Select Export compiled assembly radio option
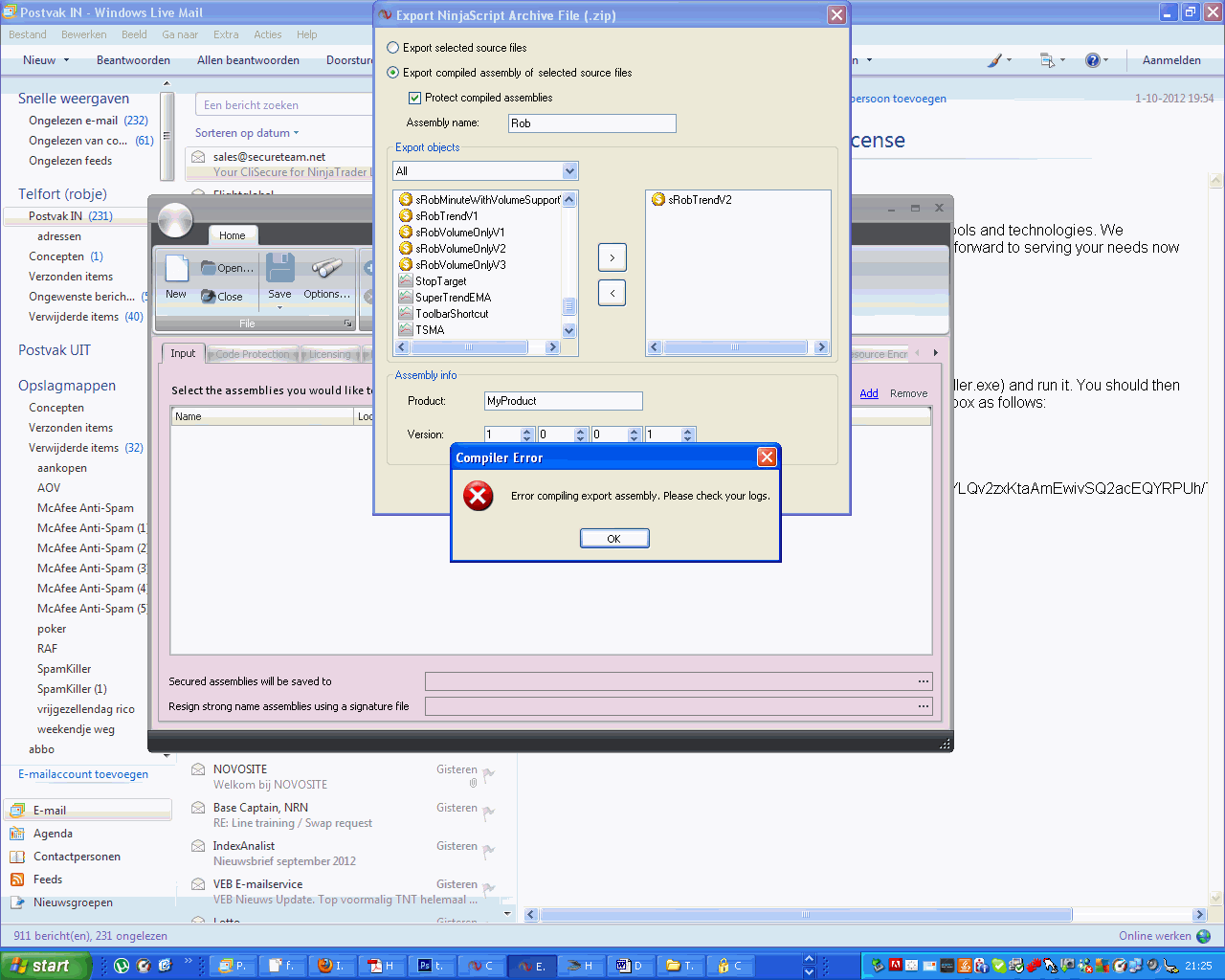1225x980 pixels. (x=393, y=73)
